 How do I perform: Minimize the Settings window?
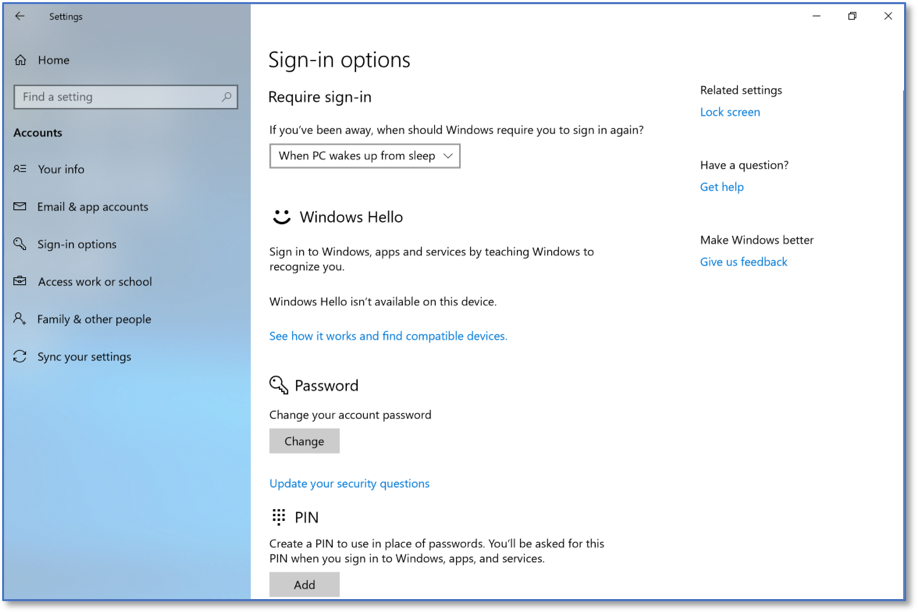816,16
